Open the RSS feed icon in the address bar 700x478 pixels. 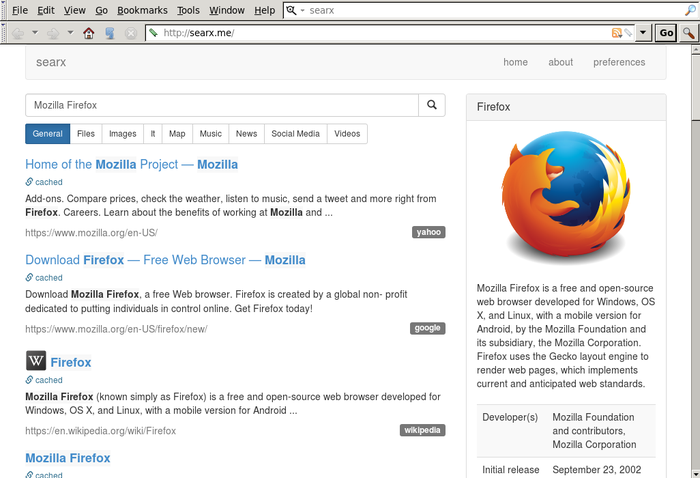tap(617, 33)
